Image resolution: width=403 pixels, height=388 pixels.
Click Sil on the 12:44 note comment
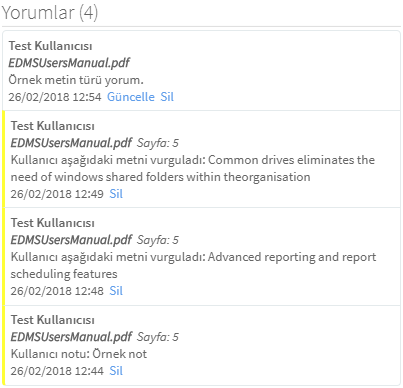(x=116, y=371)
